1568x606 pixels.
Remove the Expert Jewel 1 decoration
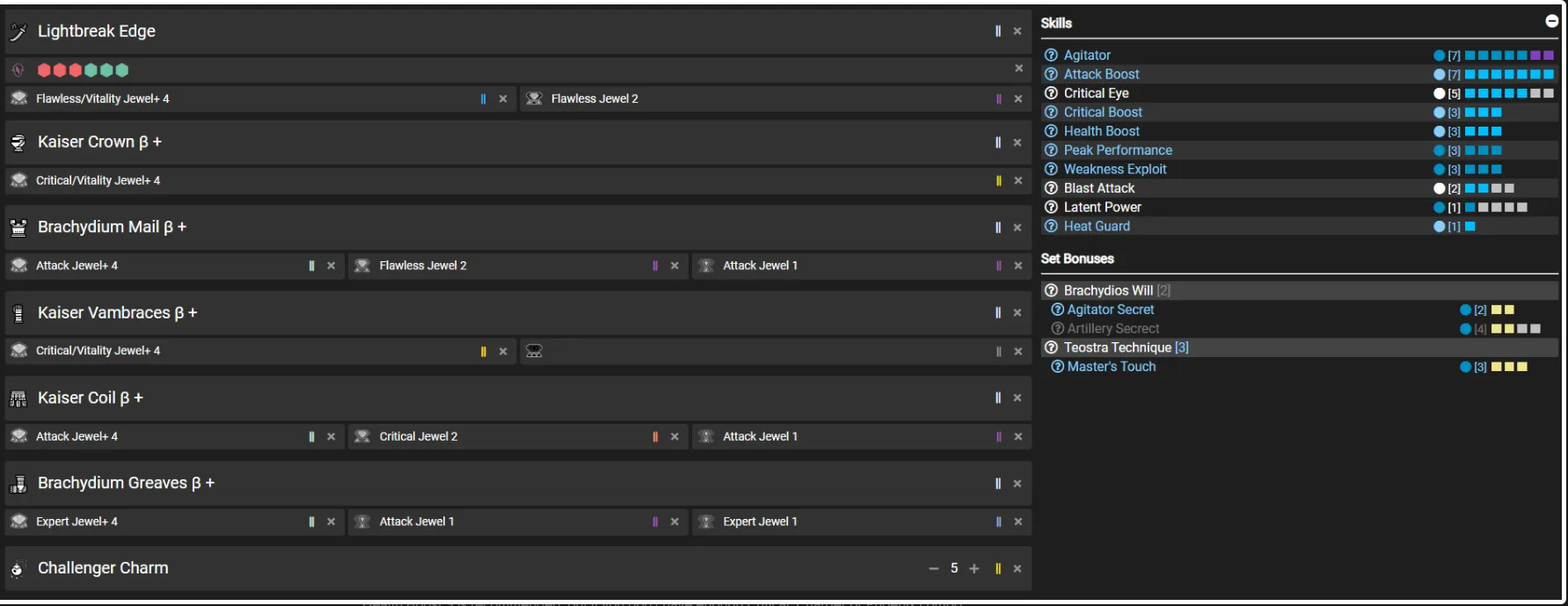click(1018, 522)
